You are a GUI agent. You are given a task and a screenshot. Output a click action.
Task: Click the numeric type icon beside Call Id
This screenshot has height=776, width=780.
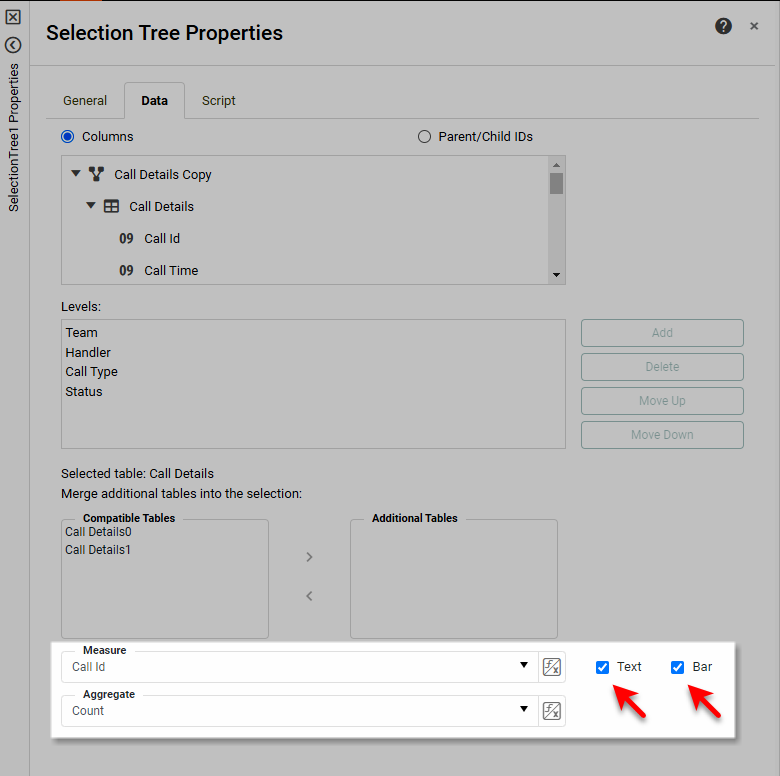pyautogui.click(x=126, y=238)
